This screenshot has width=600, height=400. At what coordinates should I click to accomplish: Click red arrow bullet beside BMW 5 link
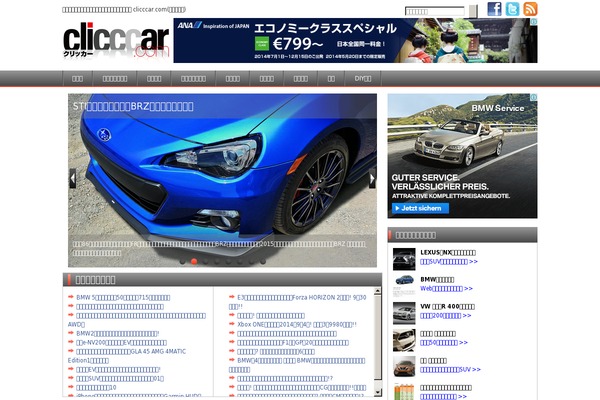click(71, 297)
